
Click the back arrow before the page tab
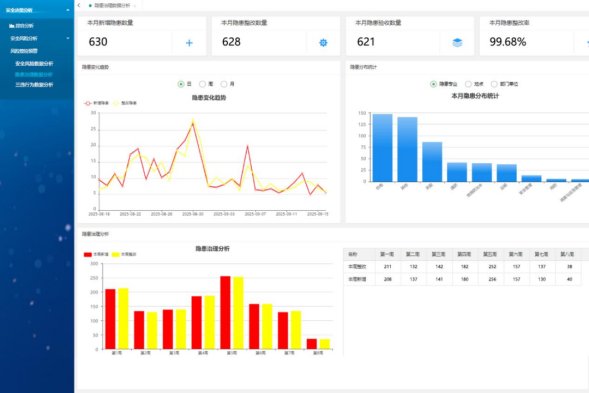click(79, 5)
